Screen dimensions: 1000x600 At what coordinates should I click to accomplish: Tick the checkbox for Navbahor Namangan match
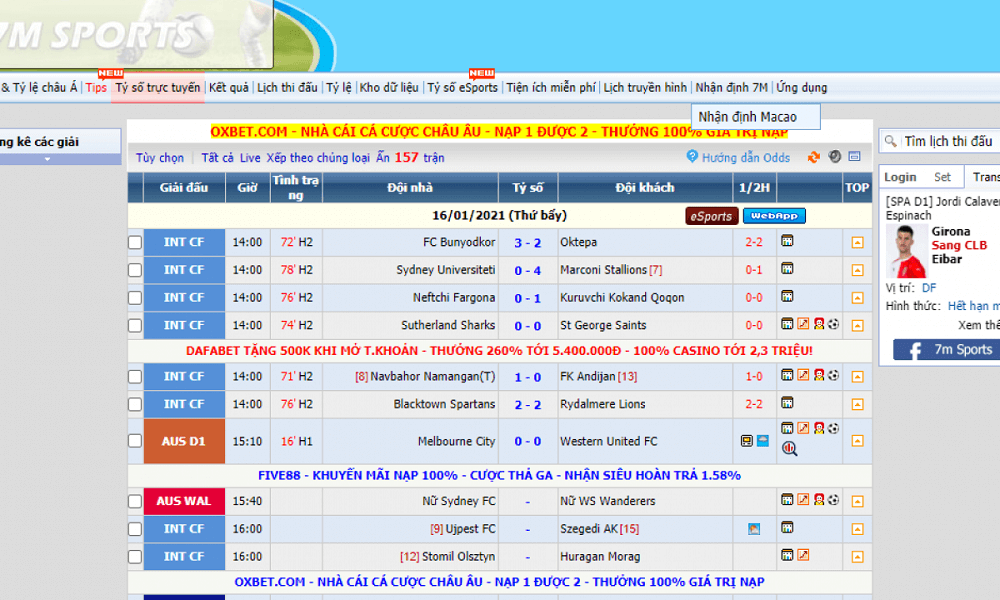(x=135, y=376)
